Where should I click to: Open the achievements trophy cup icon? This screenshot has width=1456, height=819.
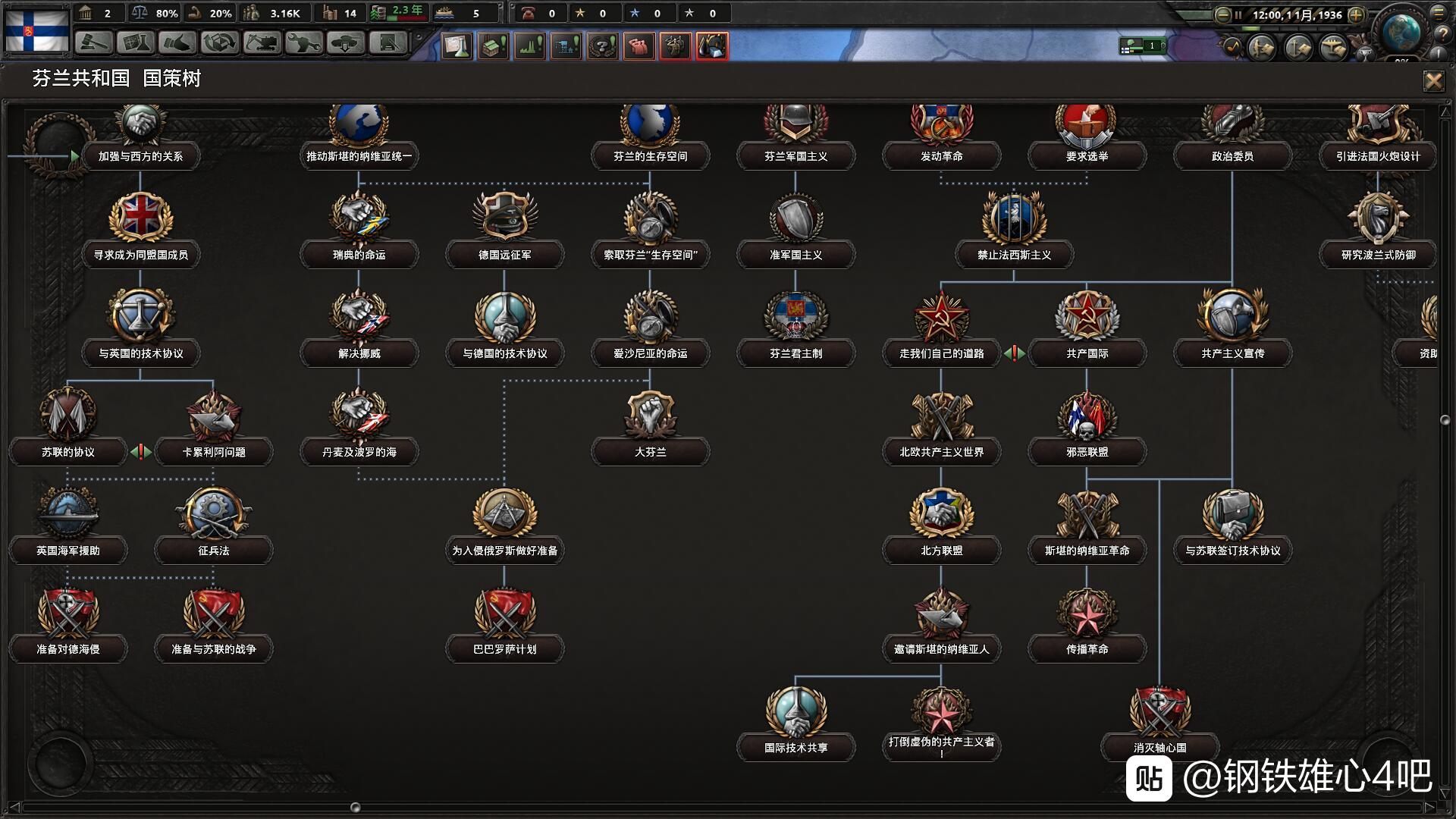point(1365,53)
